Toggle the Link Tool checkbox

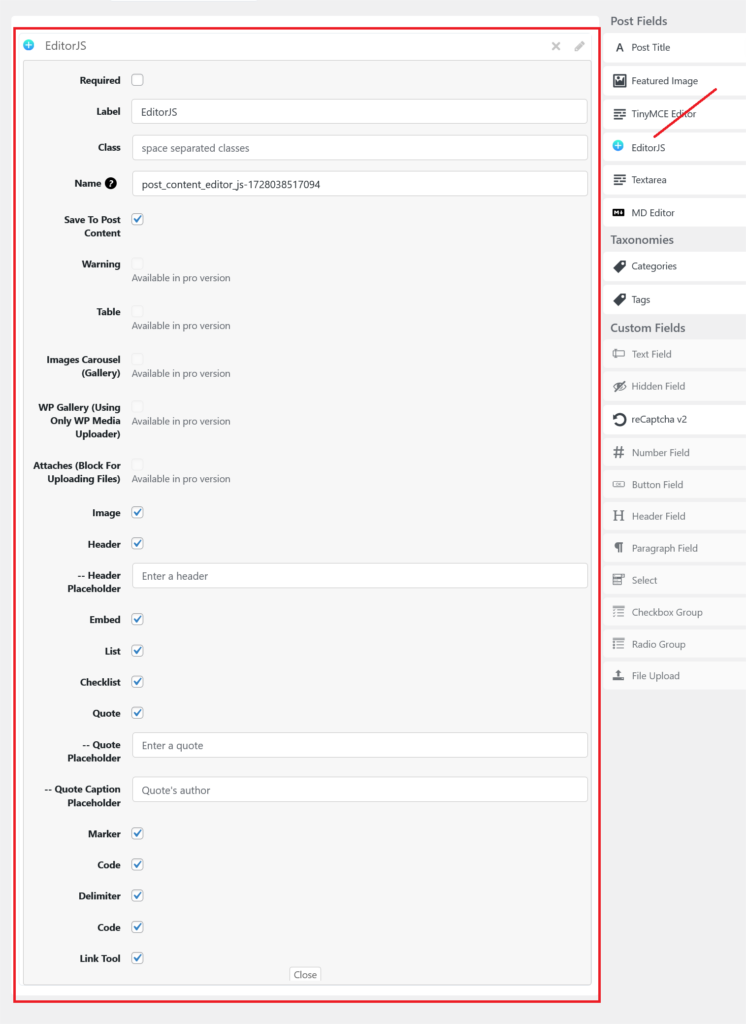pos(138,958)
